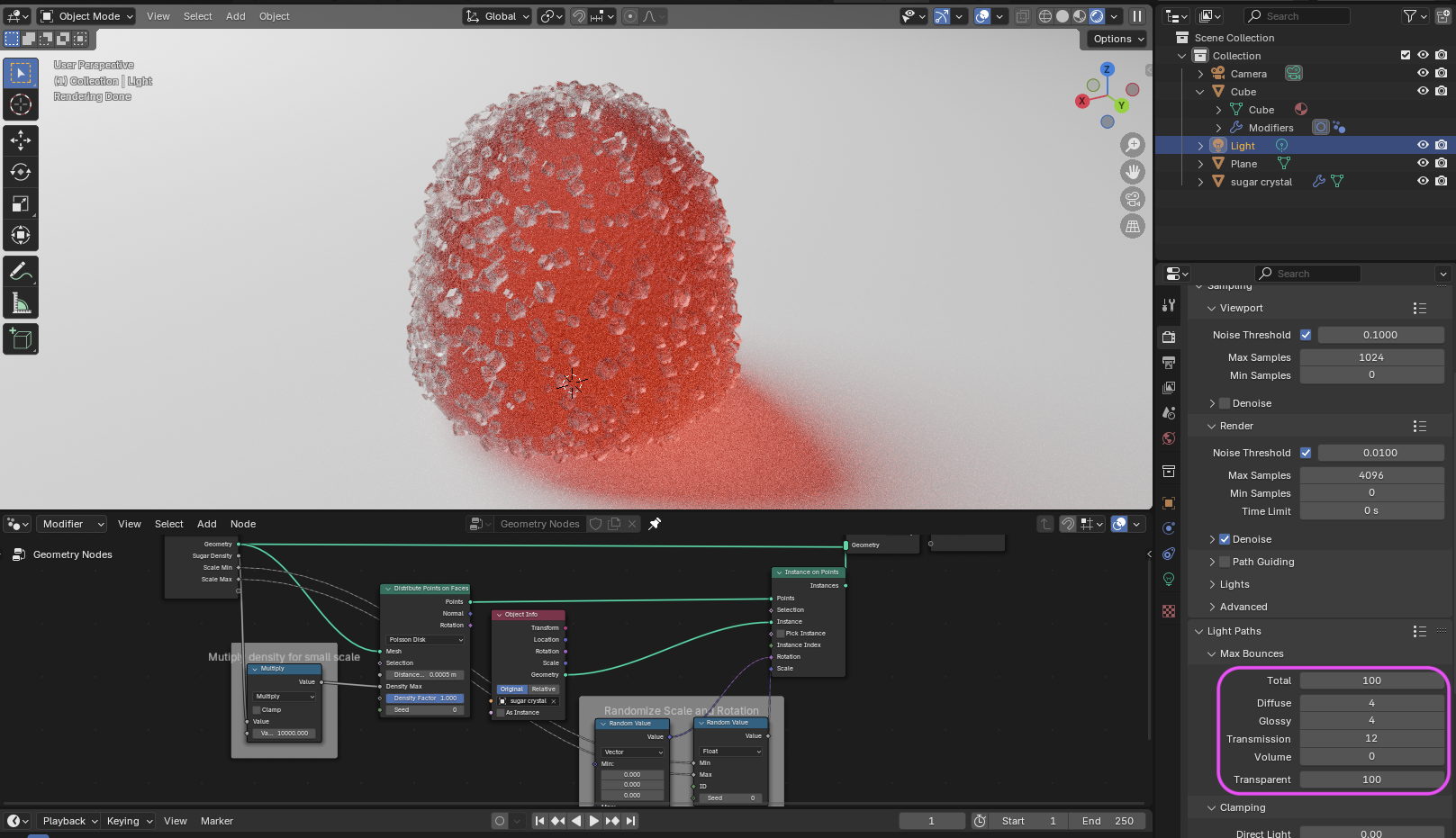
Task: Click the Transmission bounces value field
Action: pos(1371,738)
